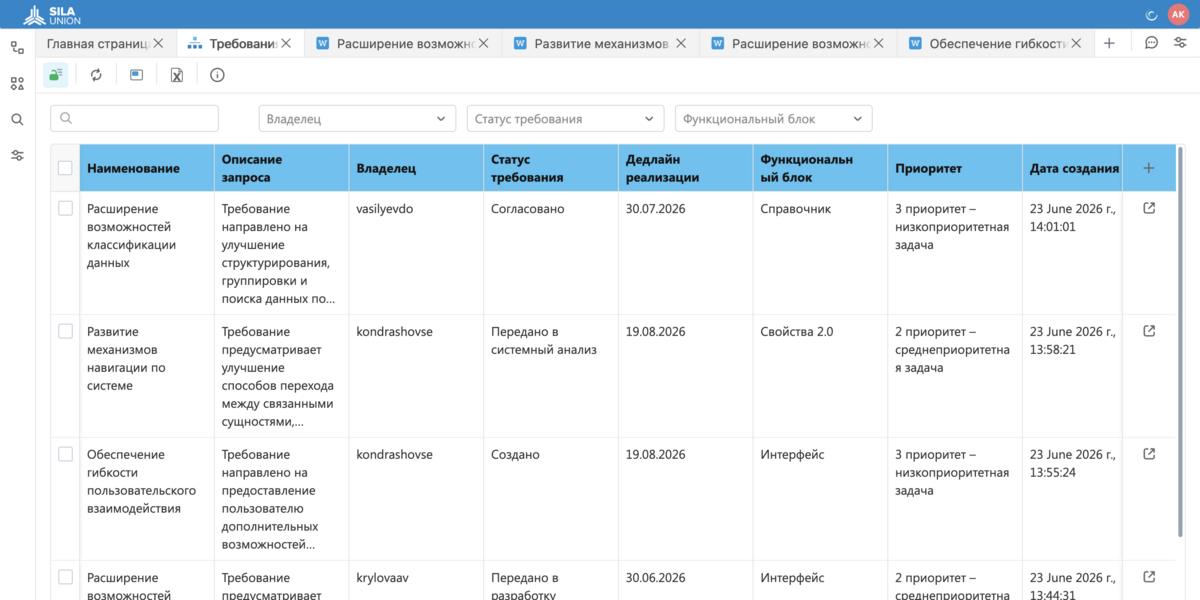Viewport: 1200px width, 600px height.
Task: Add a new tab with plus icon
Action: click(1109, 43)
